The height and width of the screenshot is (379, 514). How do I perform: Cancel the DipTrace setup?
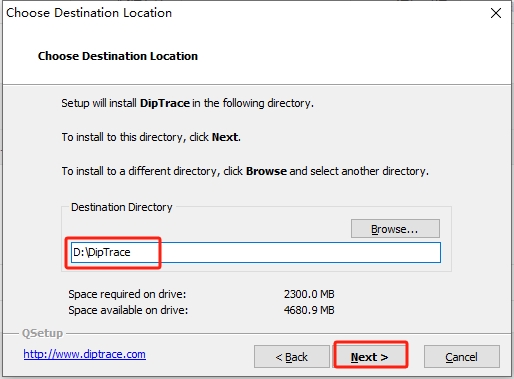tap(462, 357)
